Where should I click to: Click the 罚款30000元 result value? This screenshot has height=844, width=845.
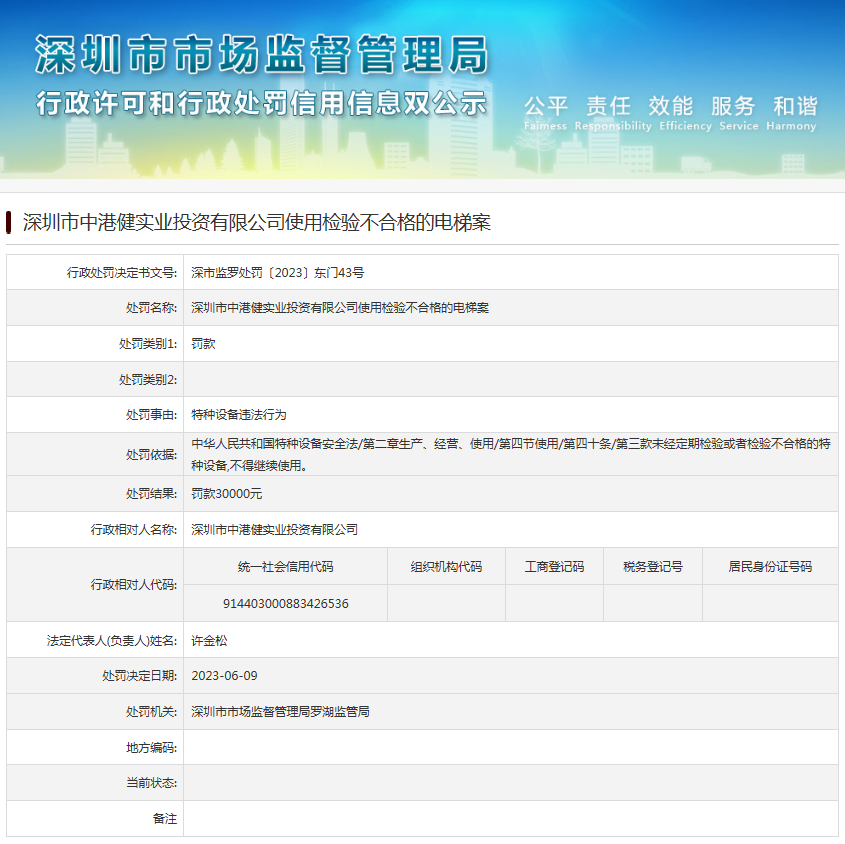click(226, 494)
